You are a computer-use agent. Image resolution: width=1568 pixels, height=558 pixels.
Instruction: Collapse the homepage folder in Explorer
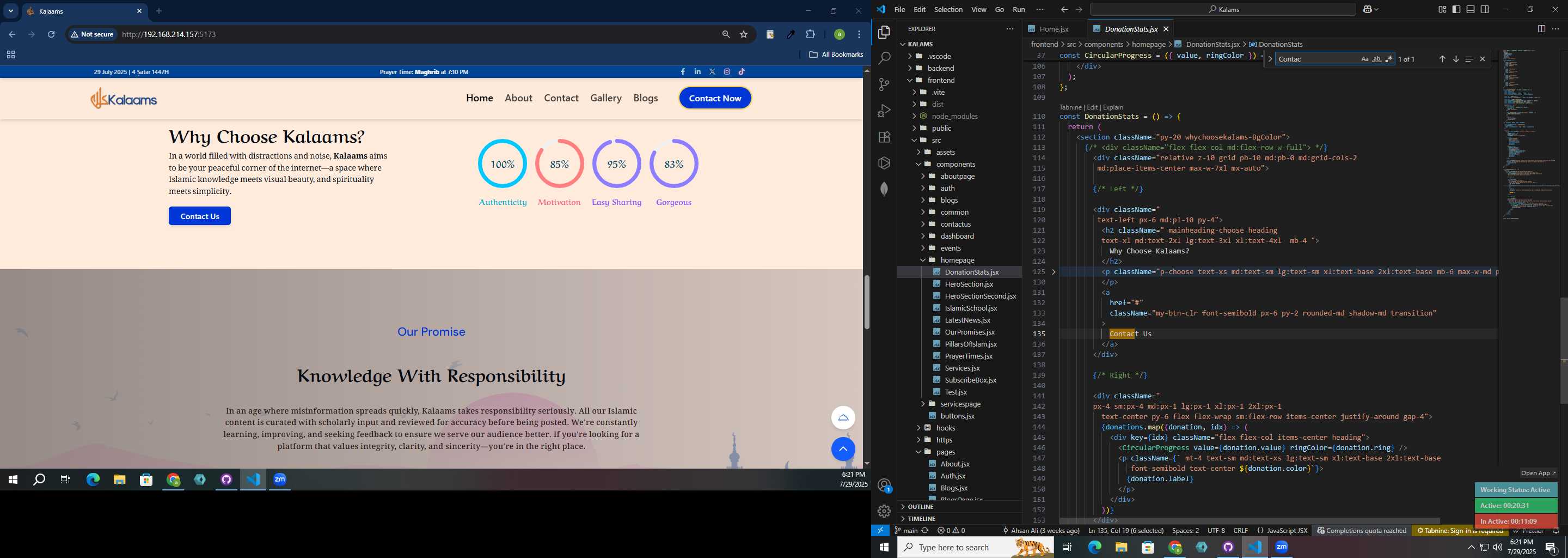[923, 260]
